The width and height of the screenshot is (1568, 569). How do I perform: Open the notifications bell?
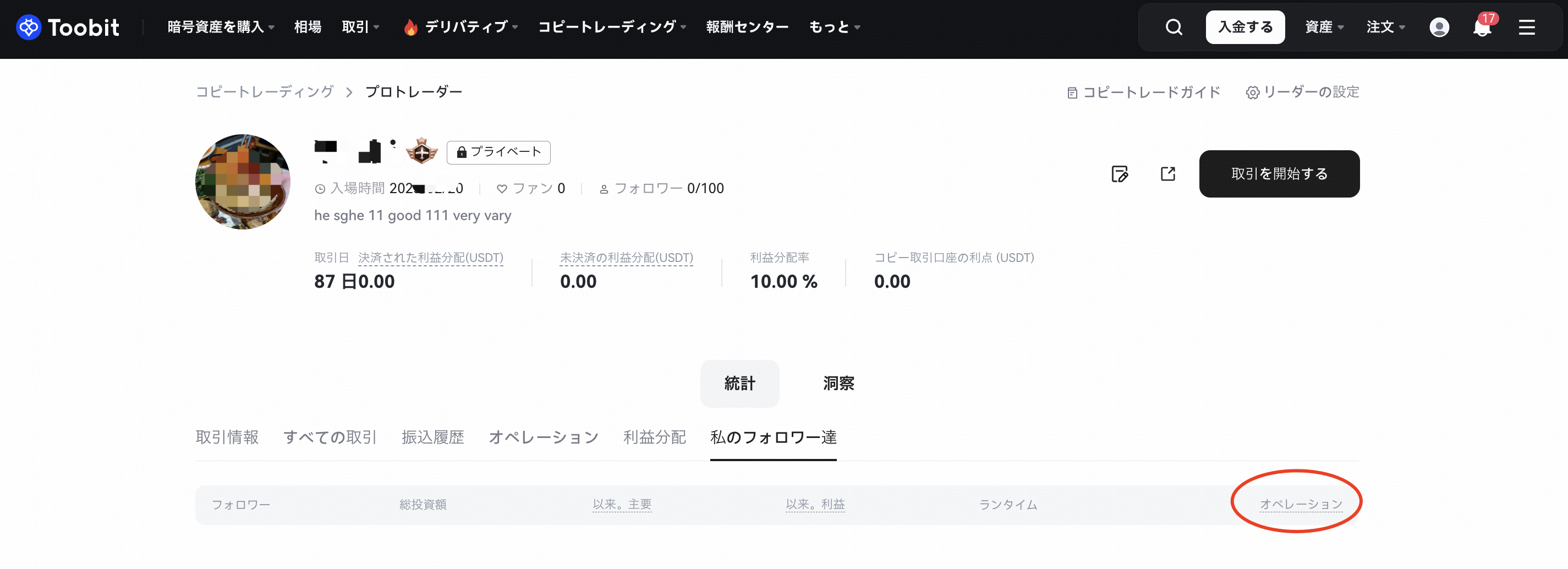pyautogui.click(x=1482, y=28)
